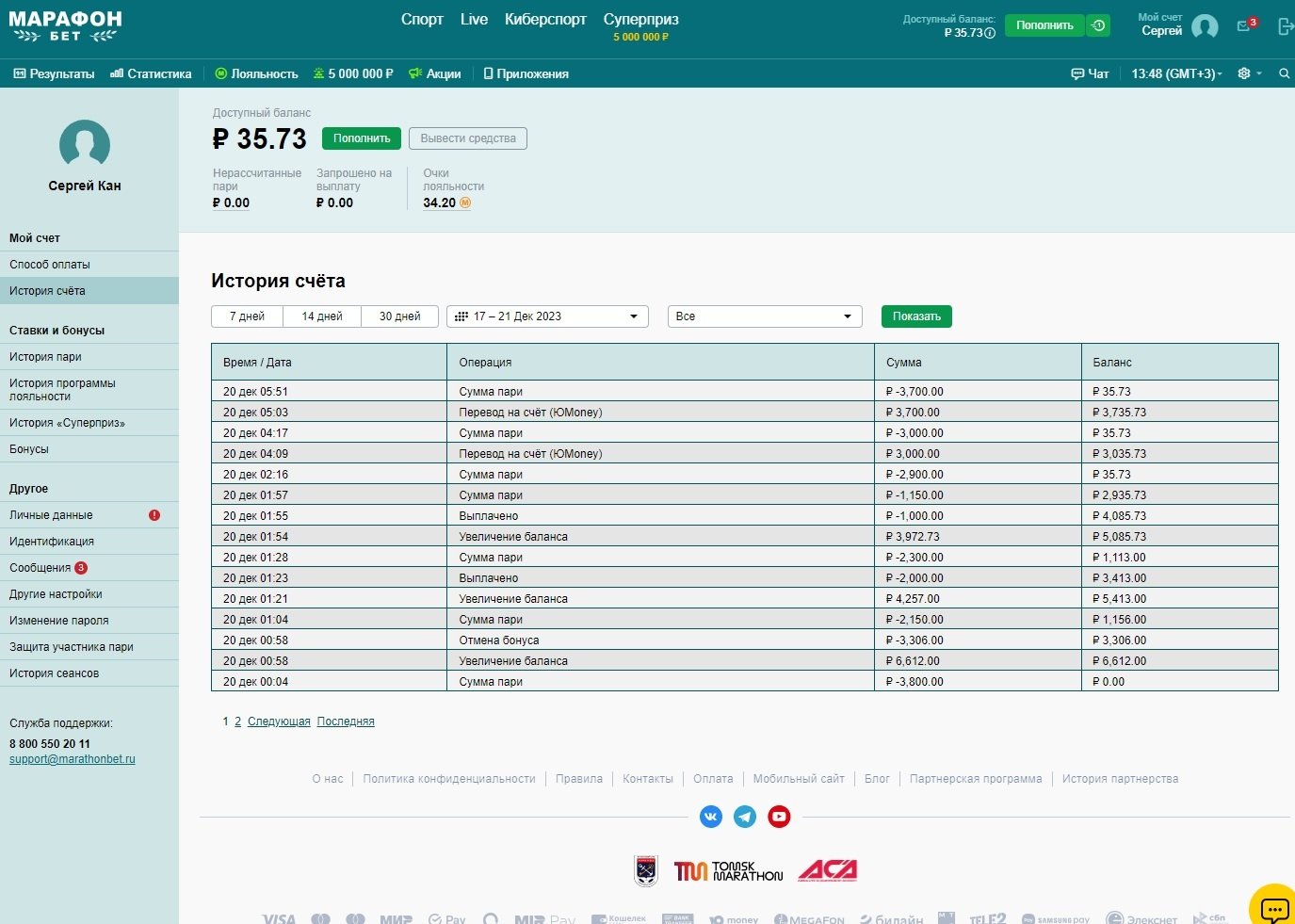The height and width of the screenshot is (924, 1295).
Task: Click the logout icon in header
Action: point(1285,26)
